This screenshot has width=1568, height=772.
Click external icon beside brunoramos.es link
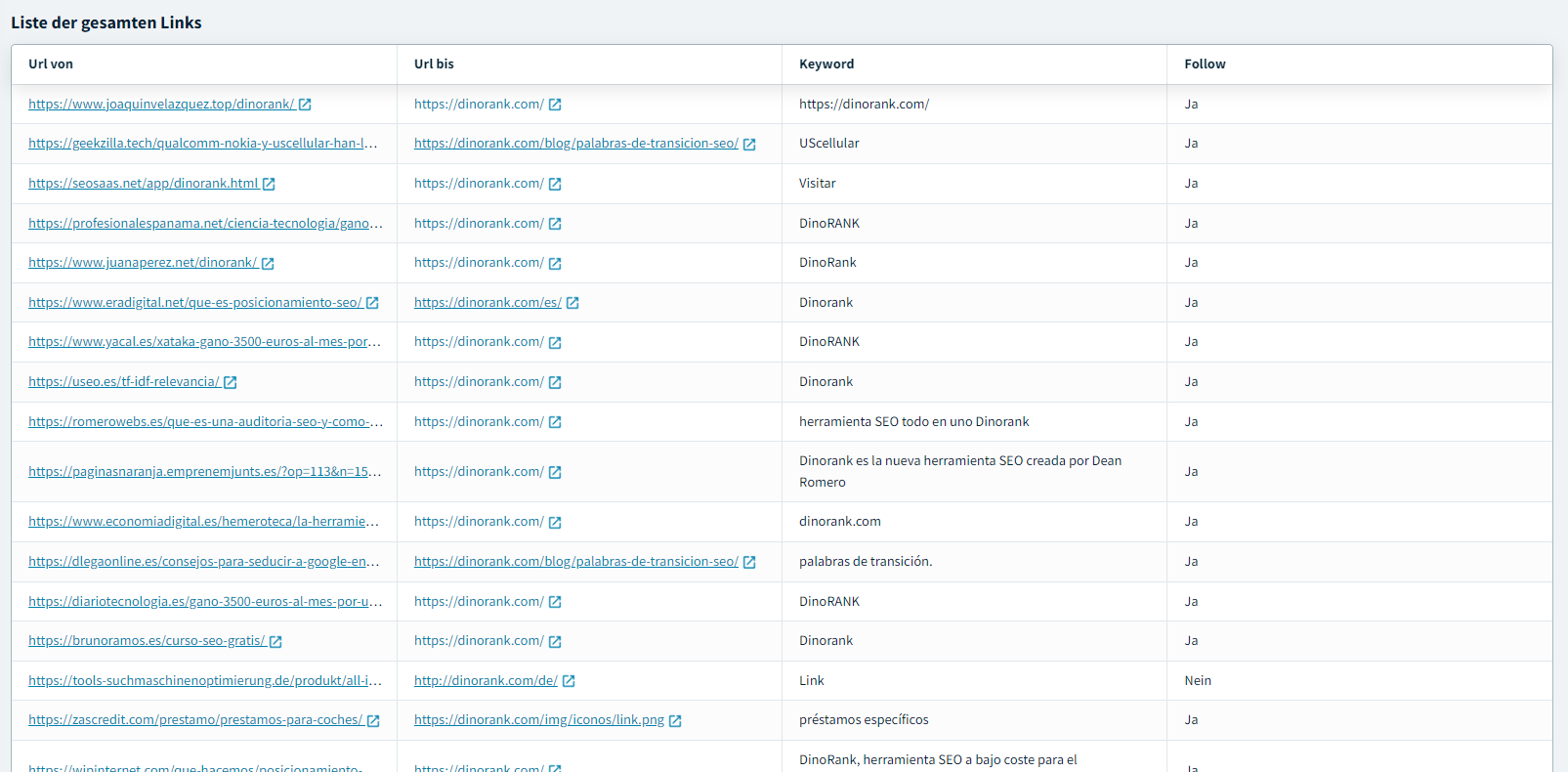click(275, 642)
